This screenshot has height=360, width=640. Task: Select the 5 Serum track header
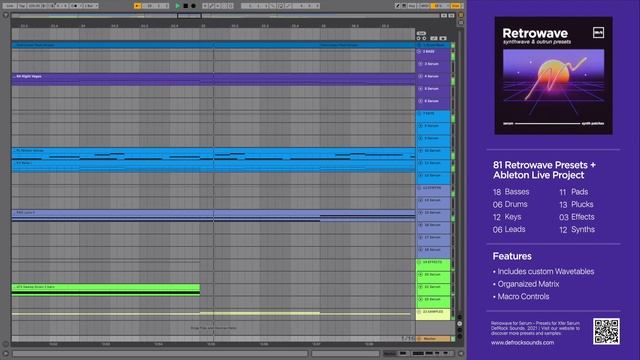pyautogui.click(x=433, y=91)
